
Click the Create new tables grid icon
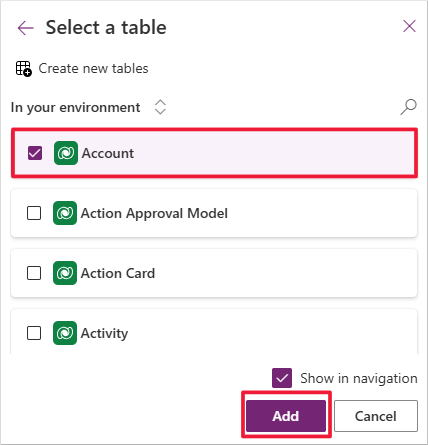(x=24, y=69)
